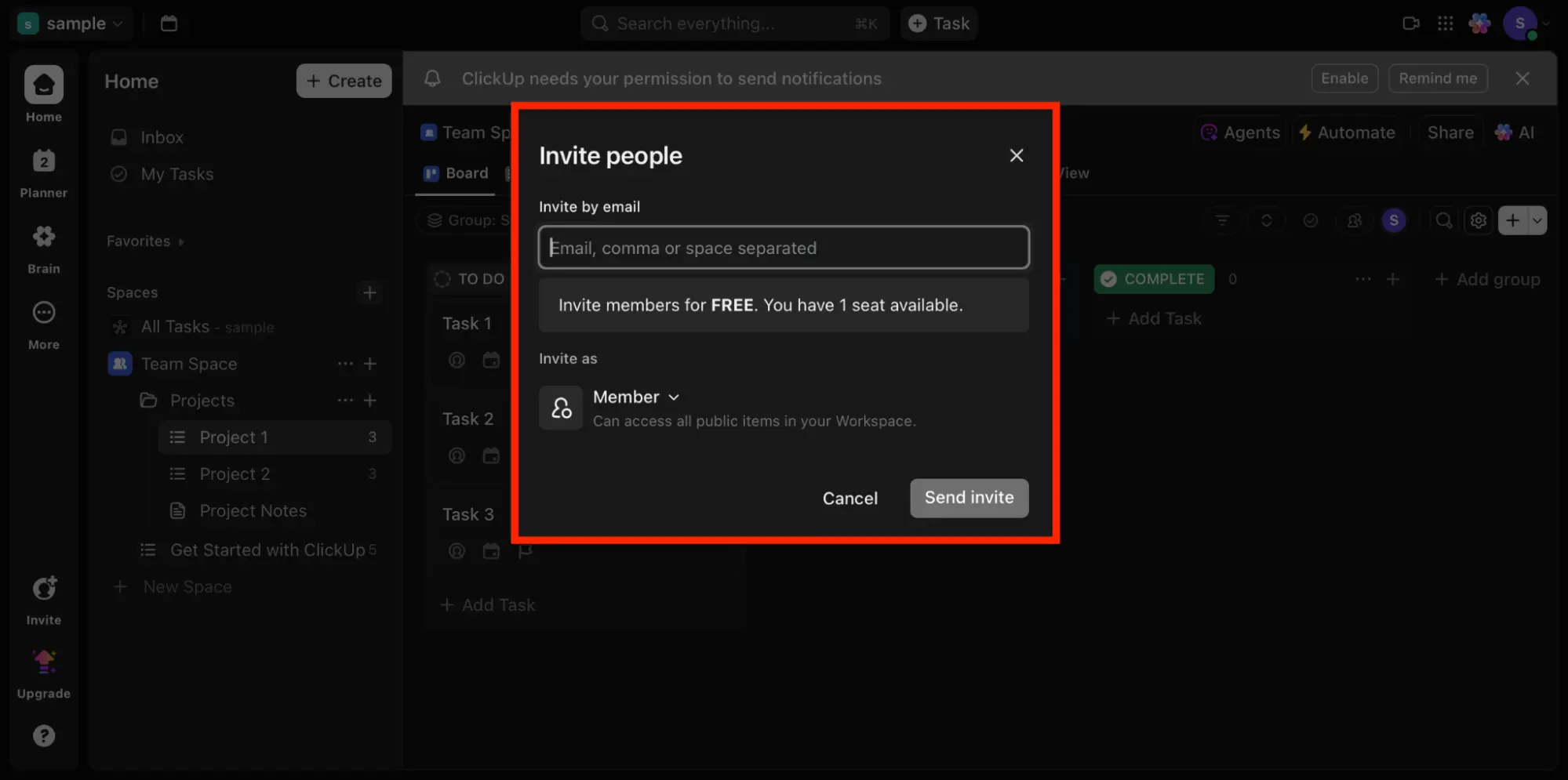Select Project 1 list
The width and height of the screenshot is (1568, 780).
(275, 437)
